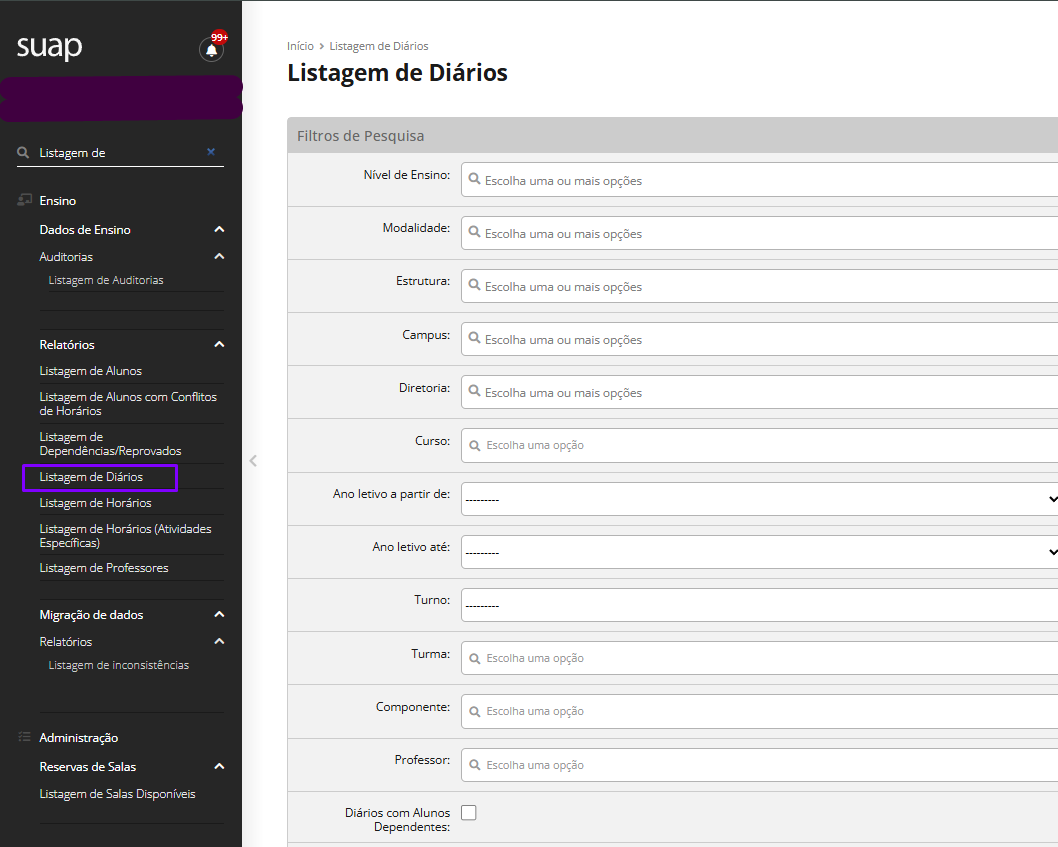The image size is (1058, 847).
Task: Collapse the Reservas de Salas section
Action: 219,766
